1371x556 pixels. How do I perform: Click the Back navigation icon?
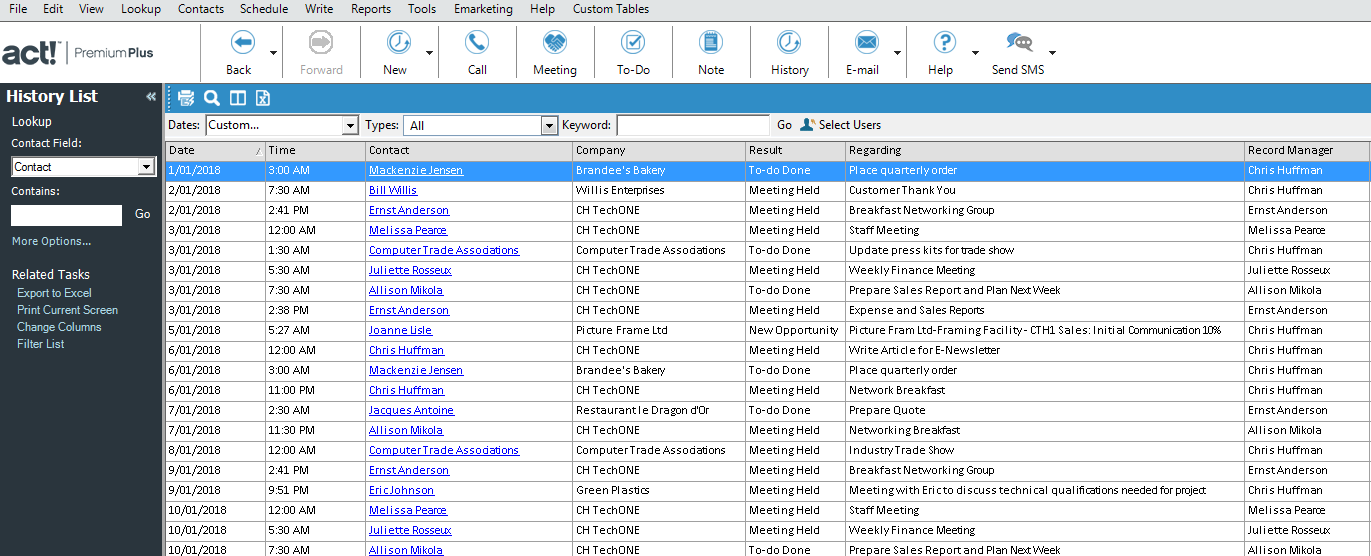240,43
